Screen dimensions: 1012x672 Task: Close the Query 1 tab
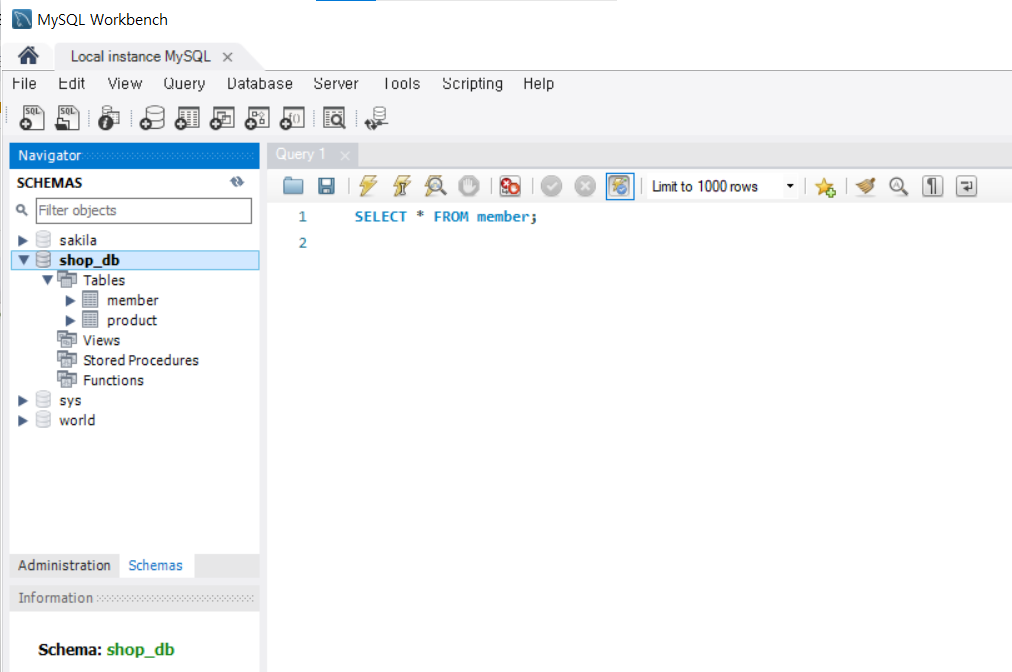click(x=345, y=156)
